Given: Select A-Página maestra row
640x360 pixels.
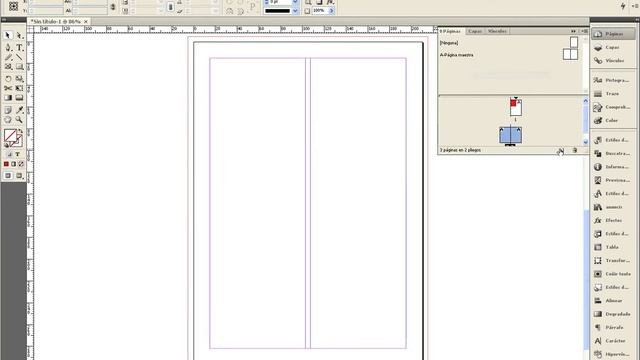Looking at the screenshot, I should tap(509, 54).
